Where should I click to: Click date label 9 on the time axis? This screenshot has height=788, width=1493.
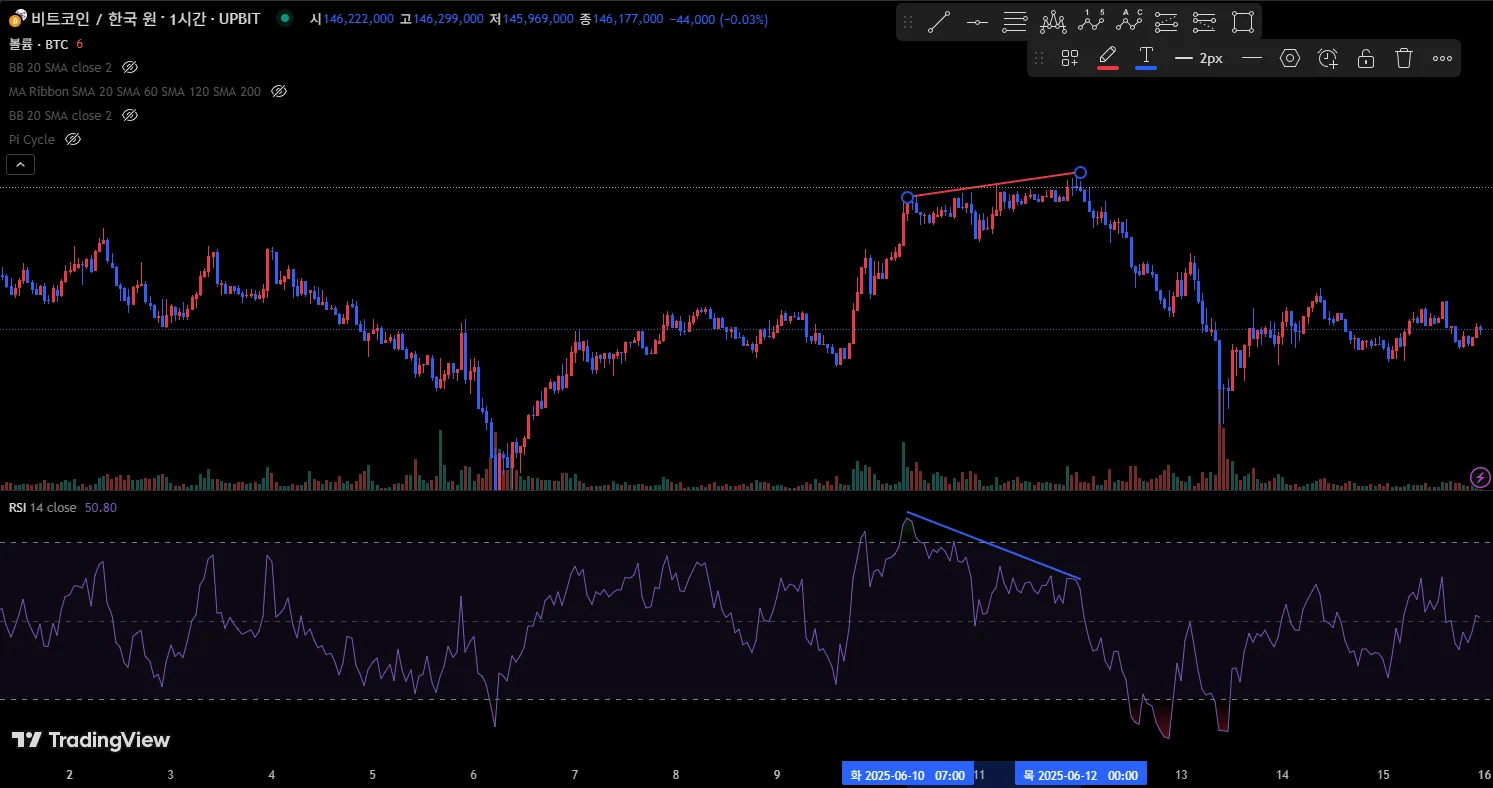pyautogui.click(x=777, y=775)
